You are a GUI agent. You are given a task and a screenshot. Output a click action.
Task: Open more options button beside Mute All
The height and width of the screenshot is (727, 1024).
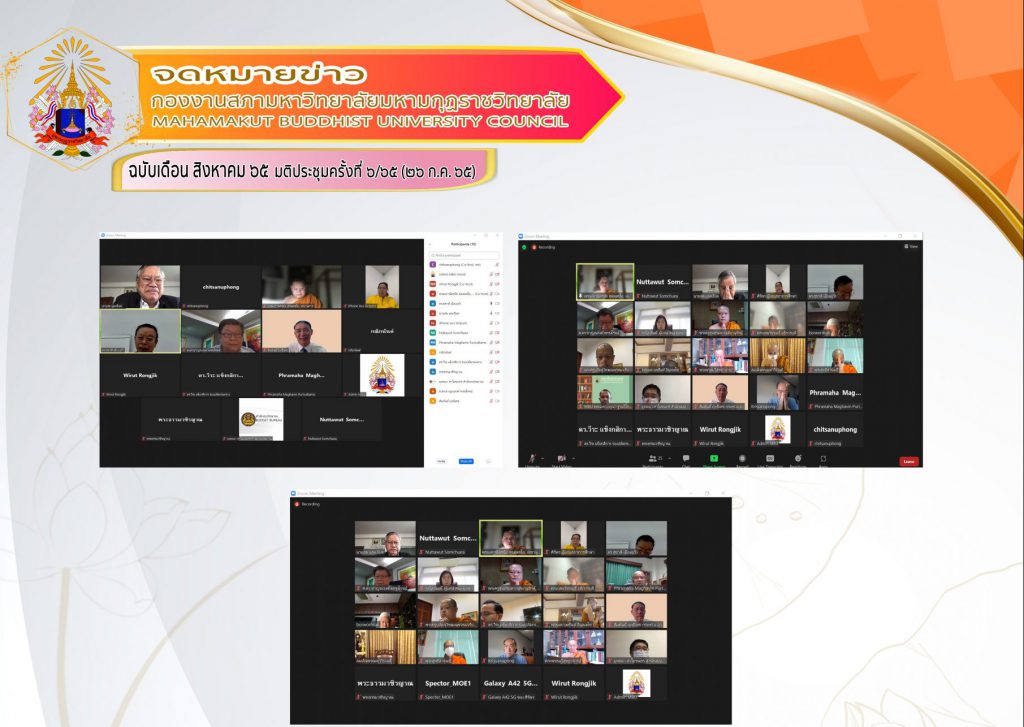(489, 461)
